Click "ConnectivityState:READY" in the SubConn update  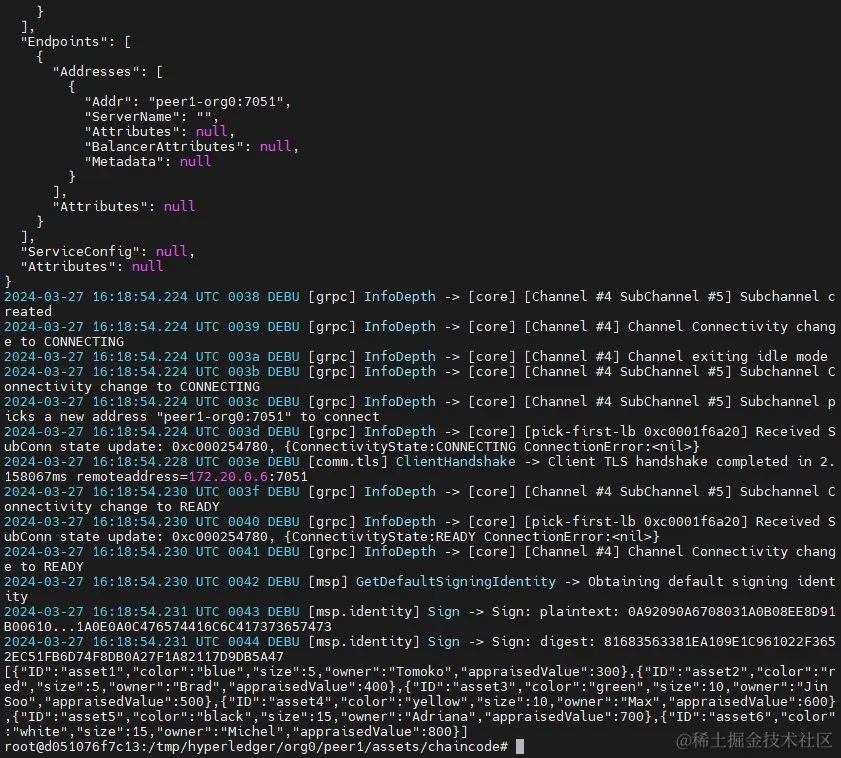coord(383,537)
